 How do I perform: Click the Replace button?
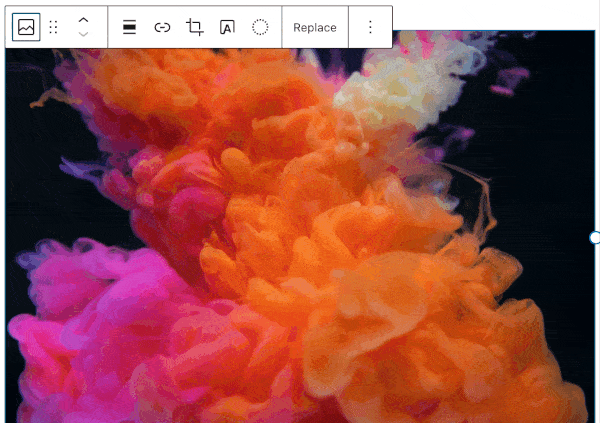tap(315, 28)
